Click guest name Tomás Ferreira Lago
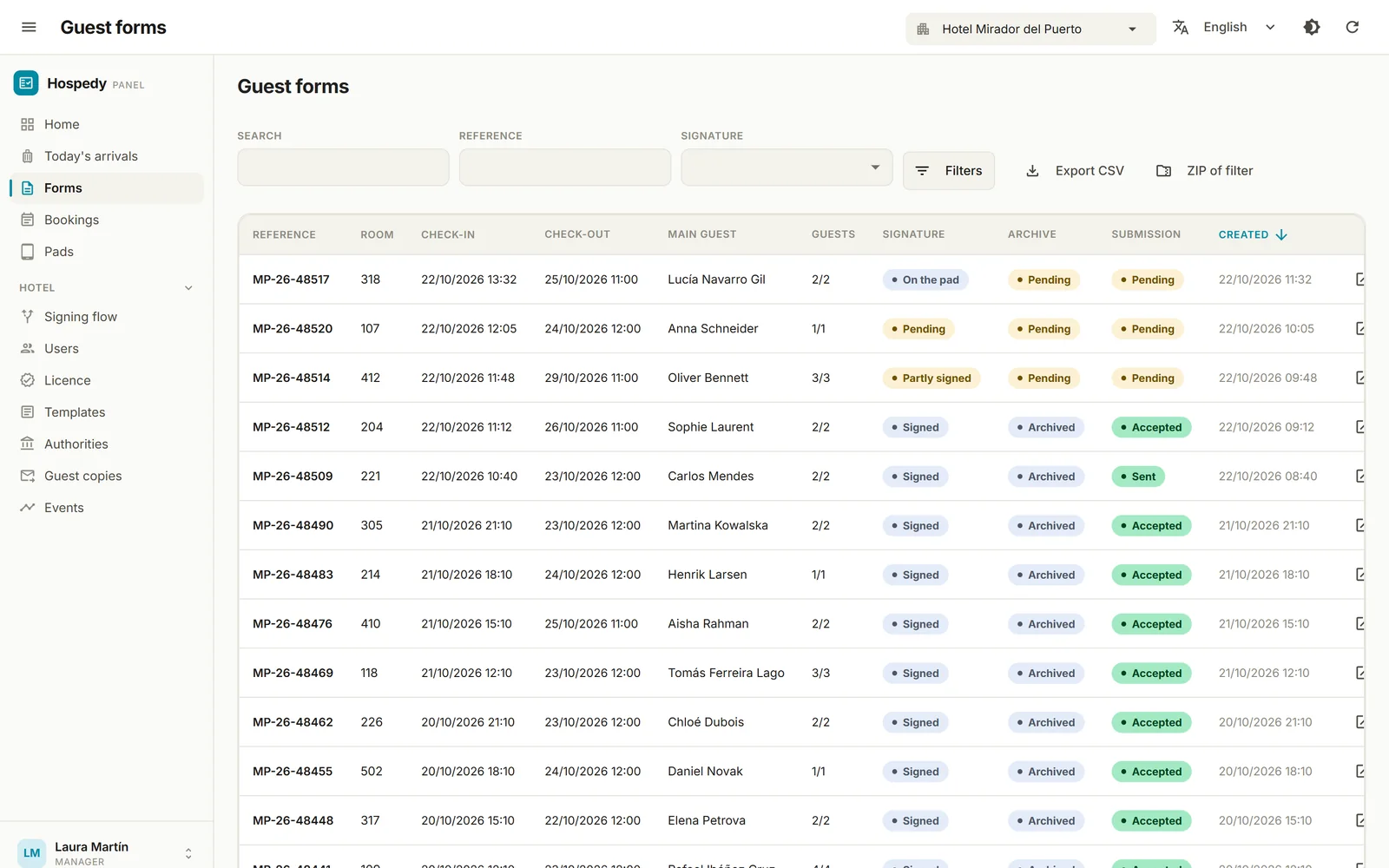 pos(726,673)
